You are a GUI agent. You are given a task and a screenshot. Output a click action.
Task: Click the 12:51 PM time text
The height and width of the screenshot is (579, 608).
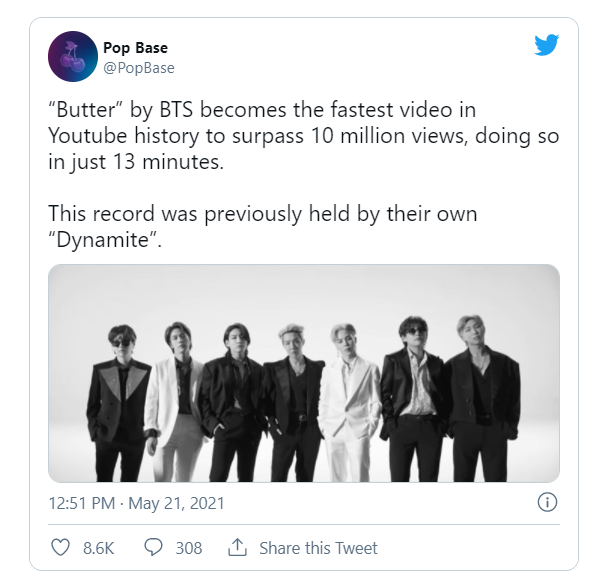pyautogui.click(x=83, y=501)
